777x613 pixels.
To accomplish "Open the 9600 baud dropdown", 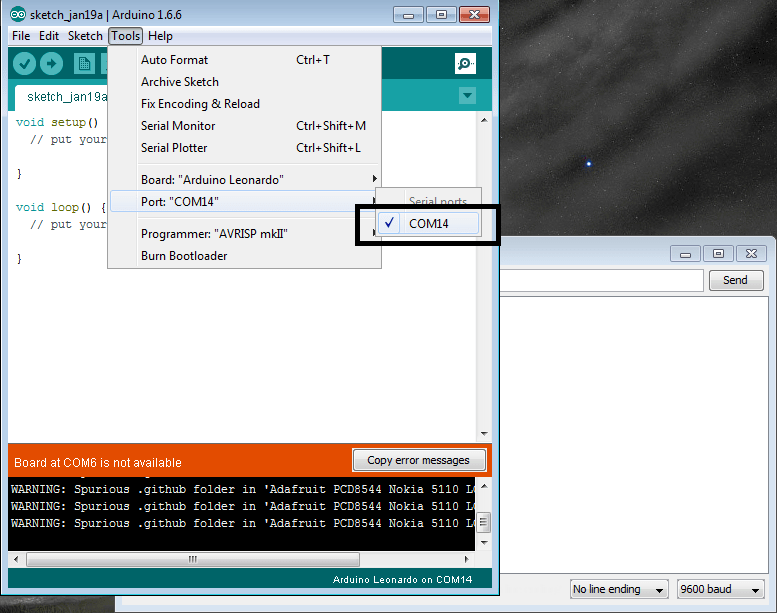I will coord(721,589).
